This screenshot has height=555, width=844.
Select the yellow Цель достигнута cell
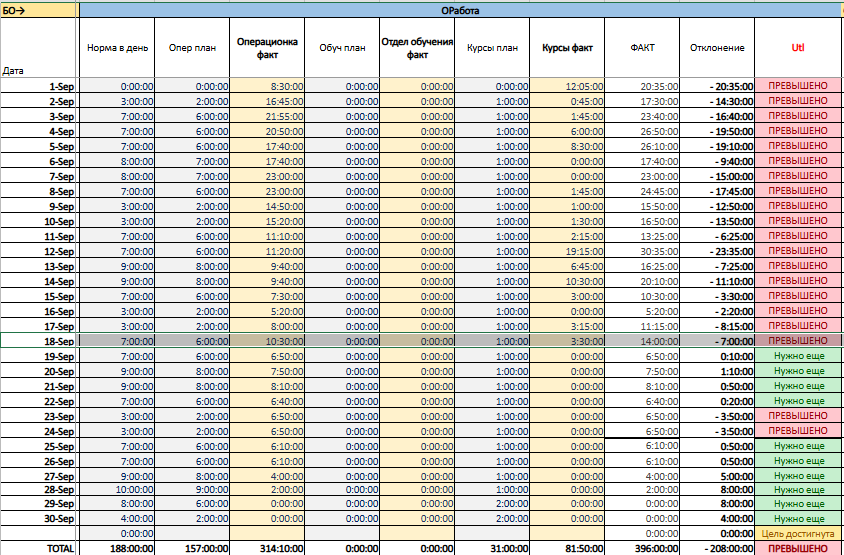point(799,533)
